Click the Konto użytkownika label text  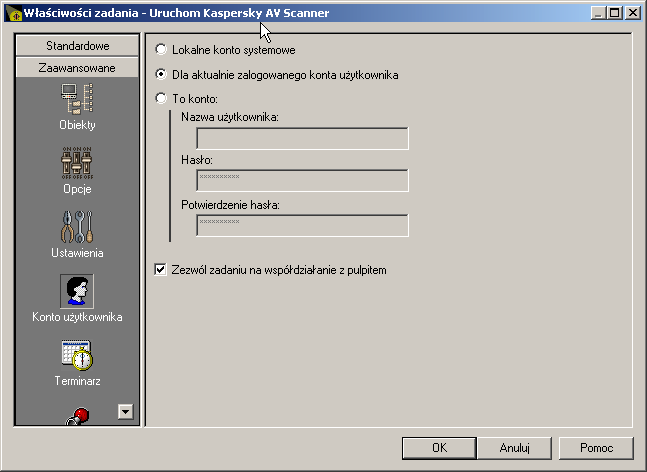[x=77, y=317]
